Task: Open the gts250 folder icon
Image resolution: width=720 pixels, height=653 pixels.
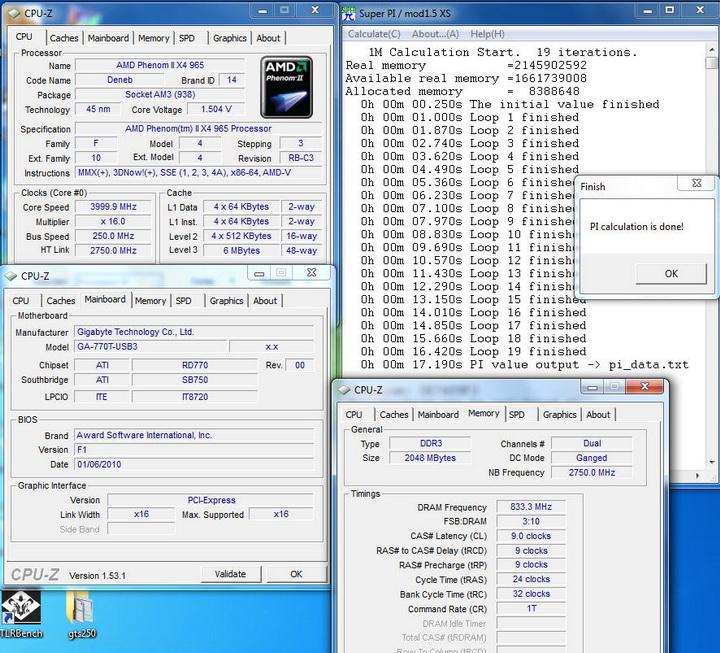Action: click(82, 615)
